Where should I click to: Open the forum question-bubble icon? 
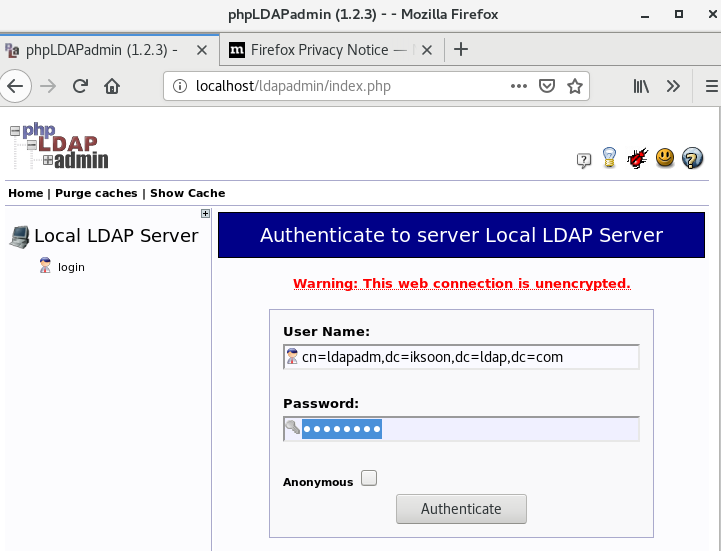click(584, 160)
